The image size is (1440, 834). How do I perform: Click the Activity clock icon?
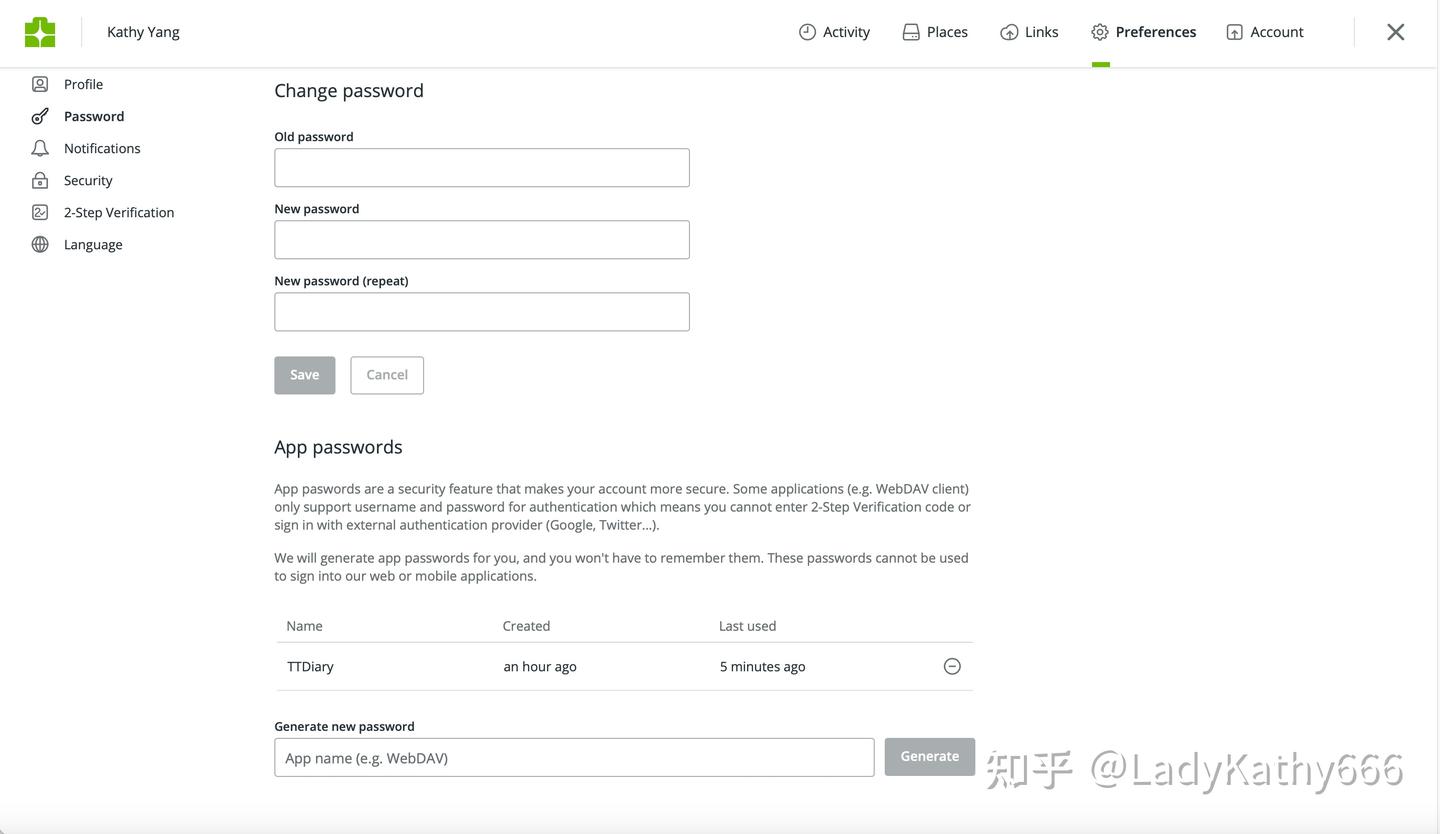pyautogui.click(x=807, y=32)
